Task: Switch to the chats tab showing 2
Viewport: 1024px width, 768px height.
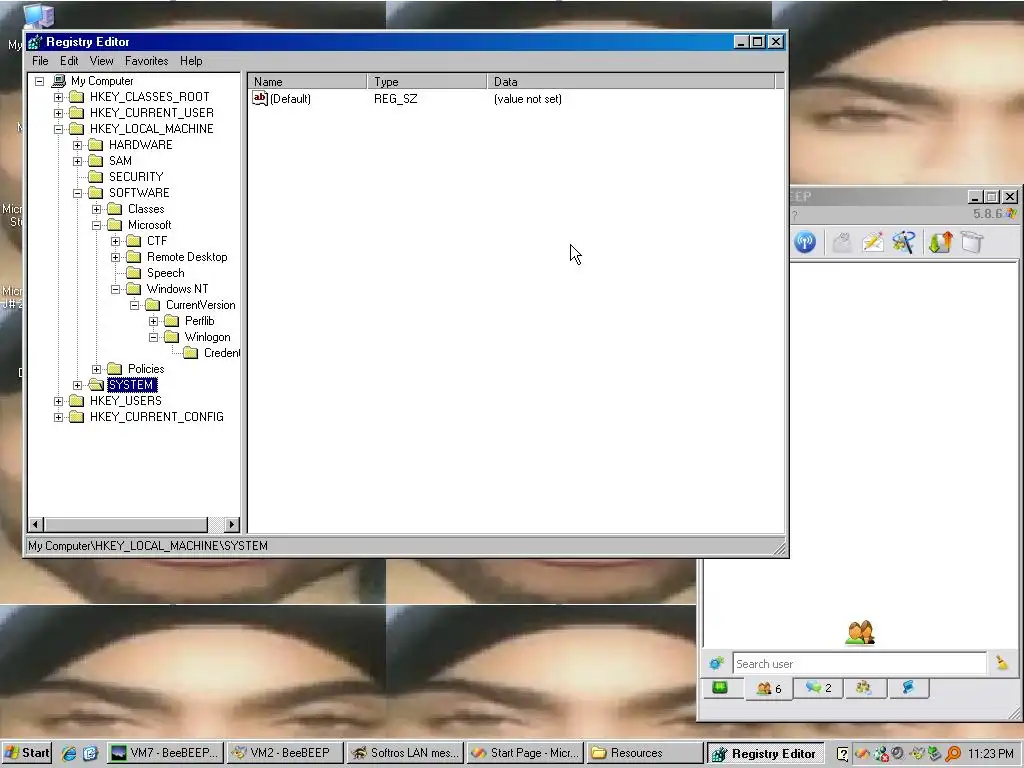Action: (x=818, y=688)
